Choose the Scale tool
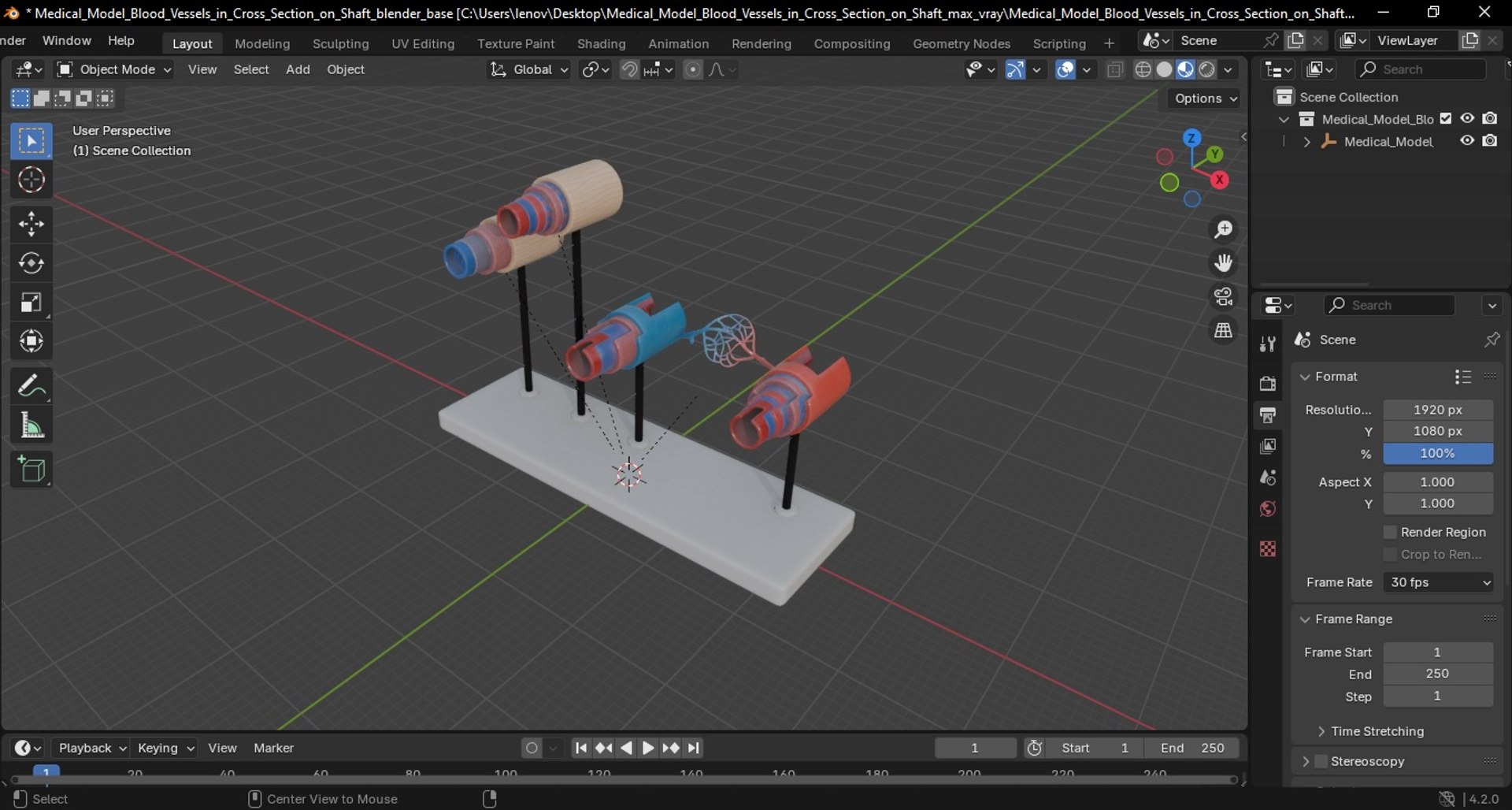1512x810 pixels. tap(31, 303)
